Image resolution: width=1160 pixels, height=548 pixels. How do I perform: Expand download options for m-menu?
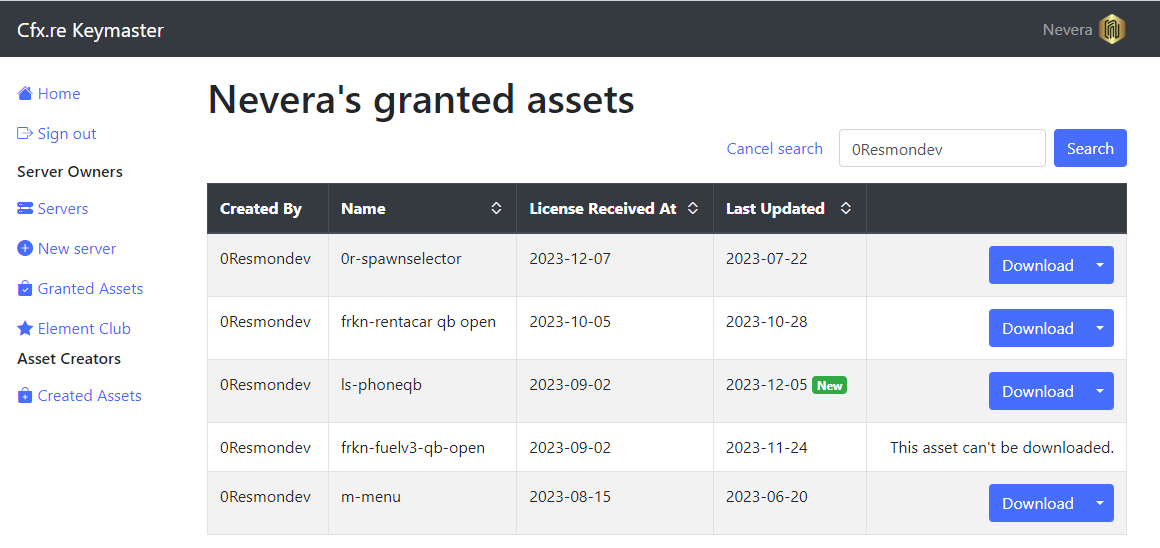(1100, 504)
